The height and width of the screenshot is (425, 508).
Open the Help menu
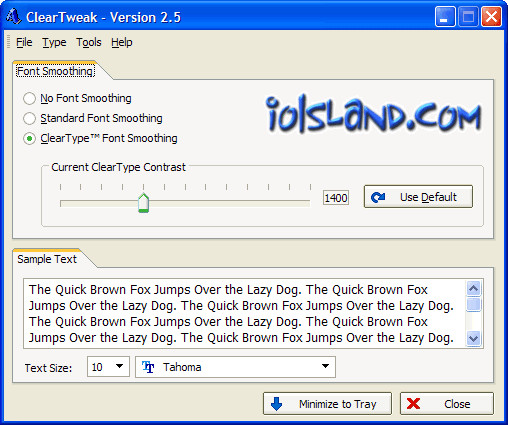tap(122, 42)
